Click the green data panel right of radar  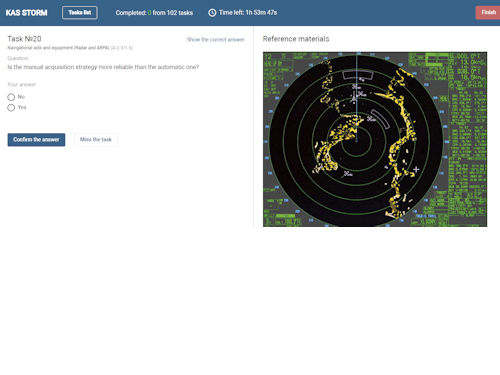point(467,138)
